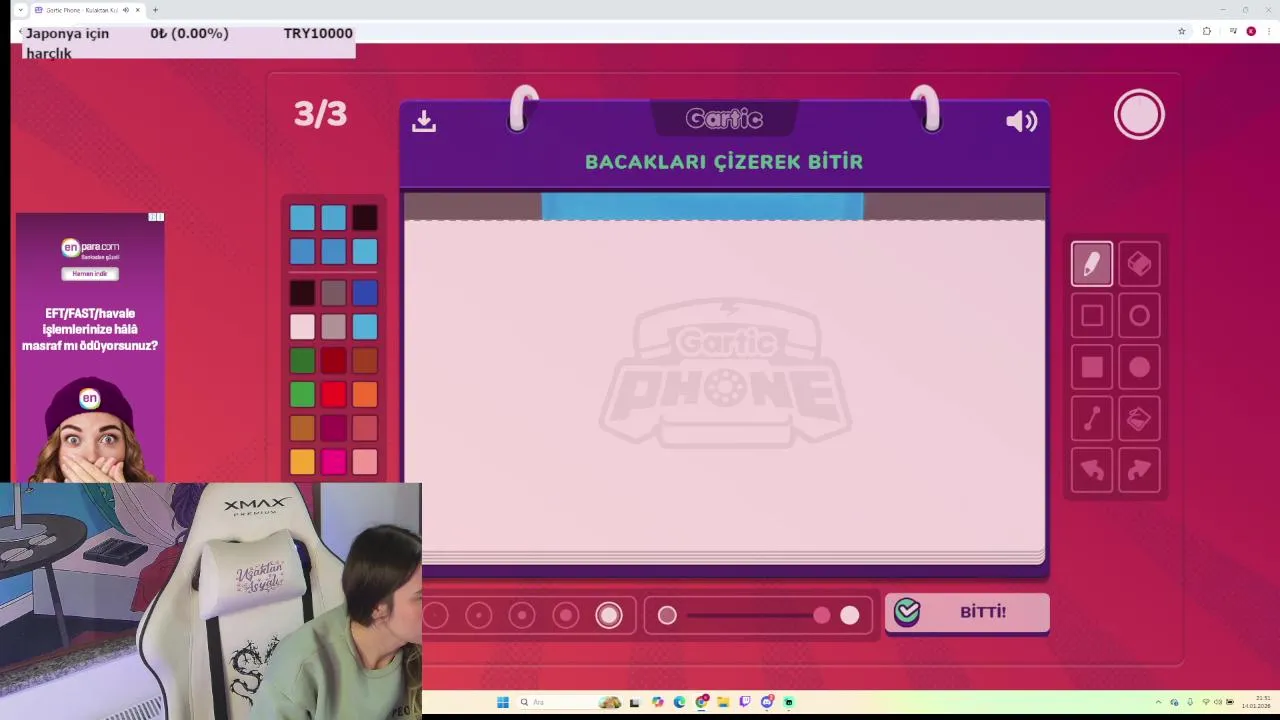
Task: Undo the last drawing stroke
Action: pyautogui.click(x=1091, y=470)
